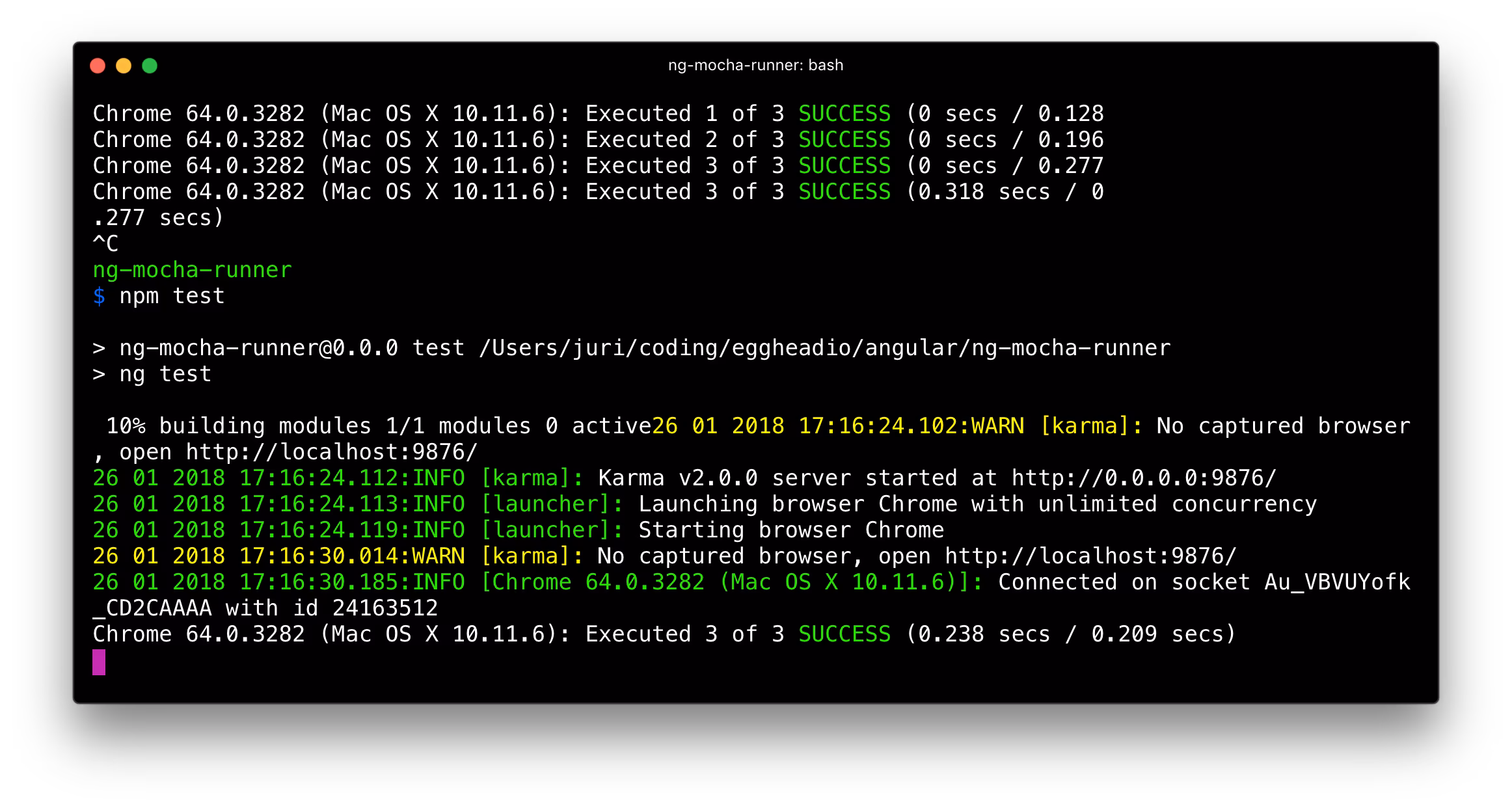Click the ^C interrupt characters
The width and height of the screenshot is (1512, 808).
[105, 244]
